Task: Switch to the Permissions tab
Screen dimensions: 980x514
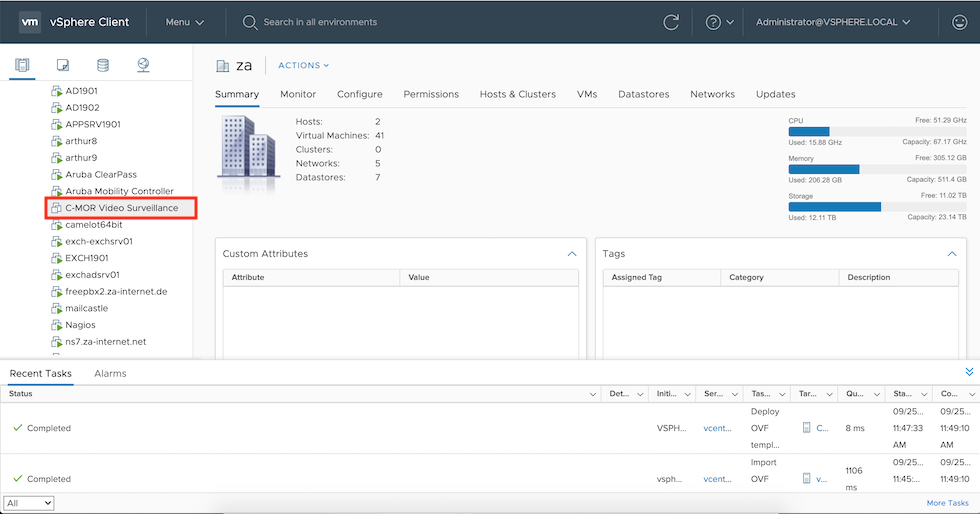Action: click(431, 94)
